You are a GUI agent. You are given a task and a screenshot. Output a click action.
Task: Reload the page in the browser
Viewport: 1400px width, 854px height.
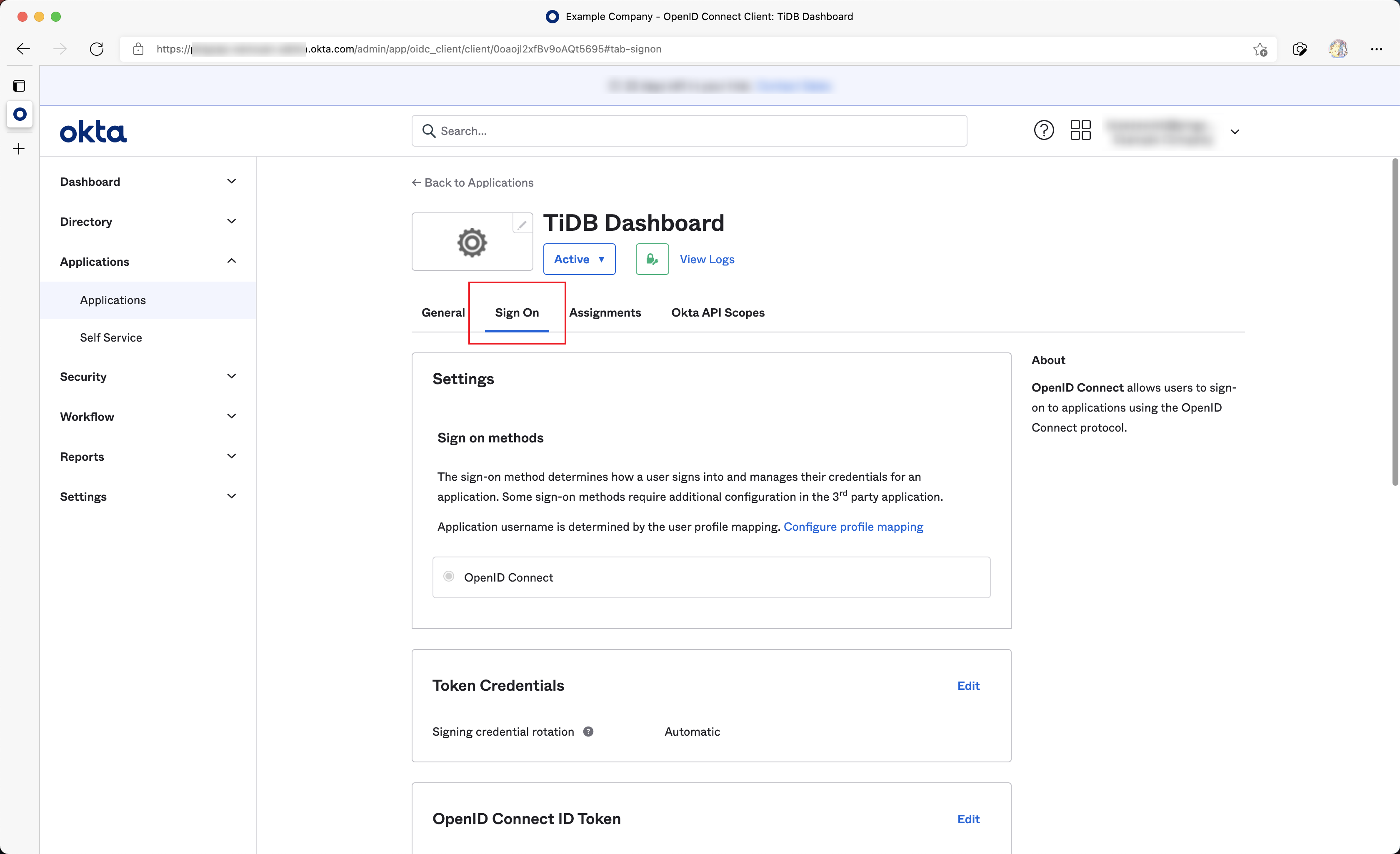97,49
